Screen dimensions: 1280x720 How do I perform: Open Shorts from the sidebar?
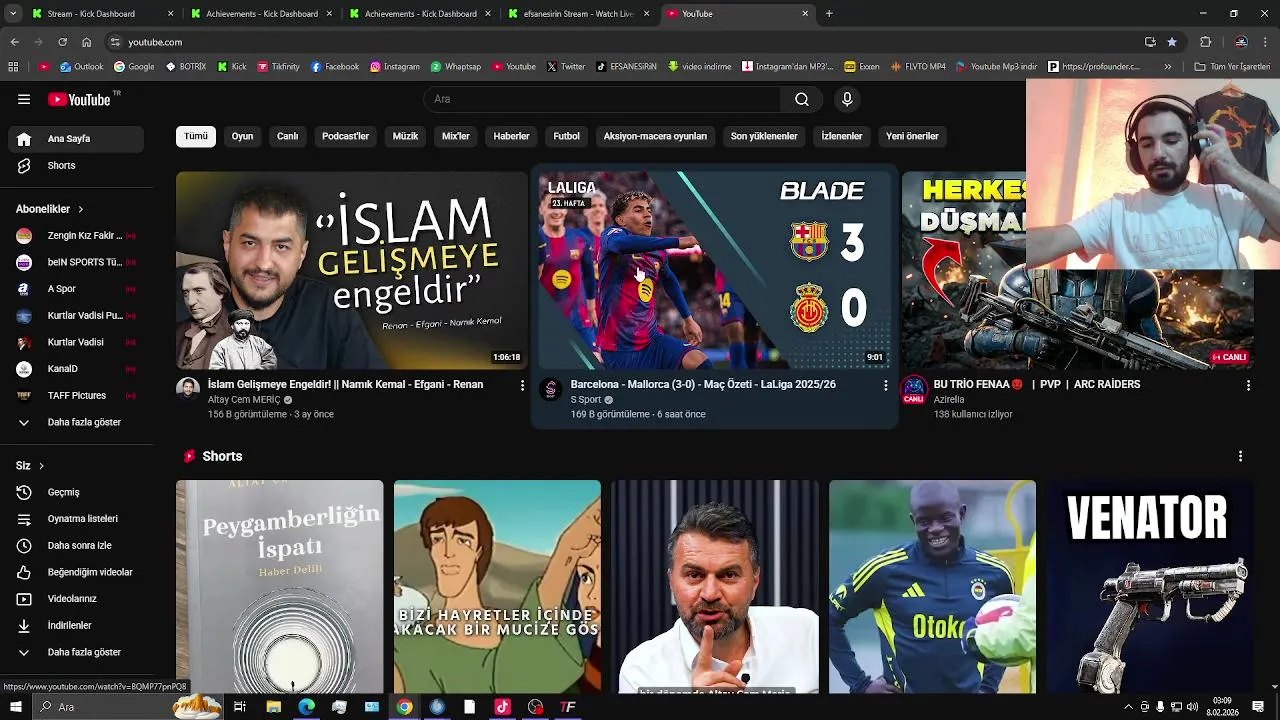tap(76, 165)
